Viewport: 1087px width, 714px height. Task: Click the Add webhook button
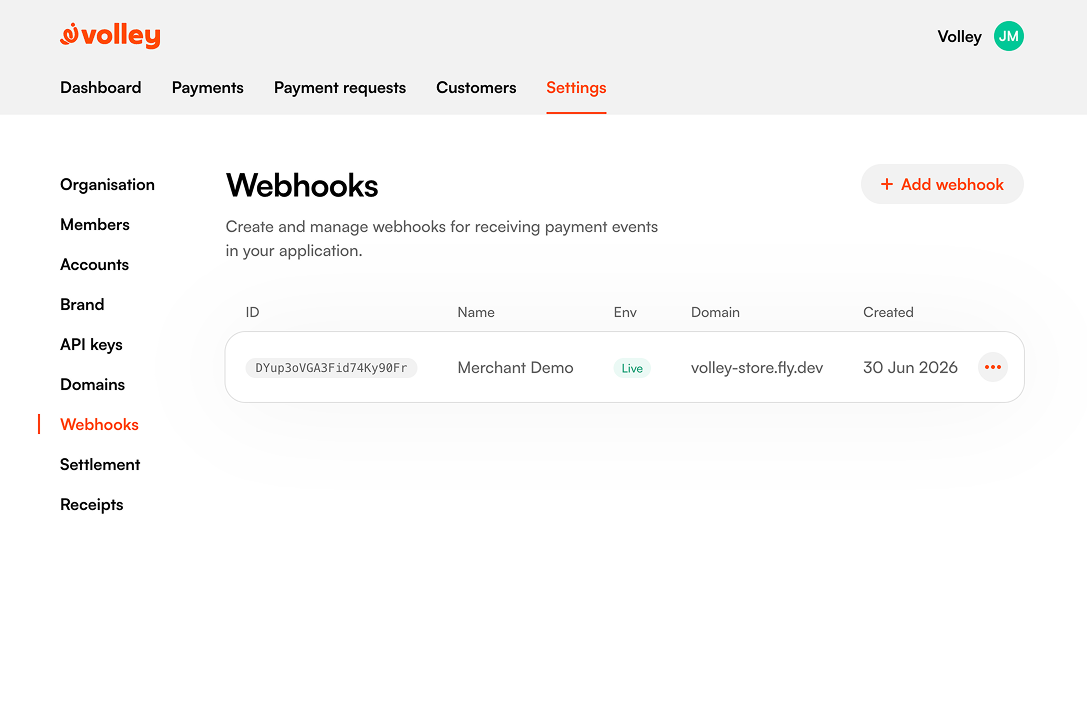pos(942,184)
